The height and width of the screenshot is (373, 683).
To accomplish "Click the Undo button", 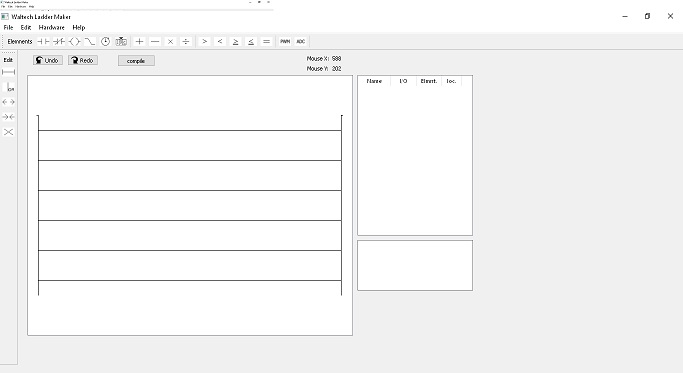I will coord(48,60).
